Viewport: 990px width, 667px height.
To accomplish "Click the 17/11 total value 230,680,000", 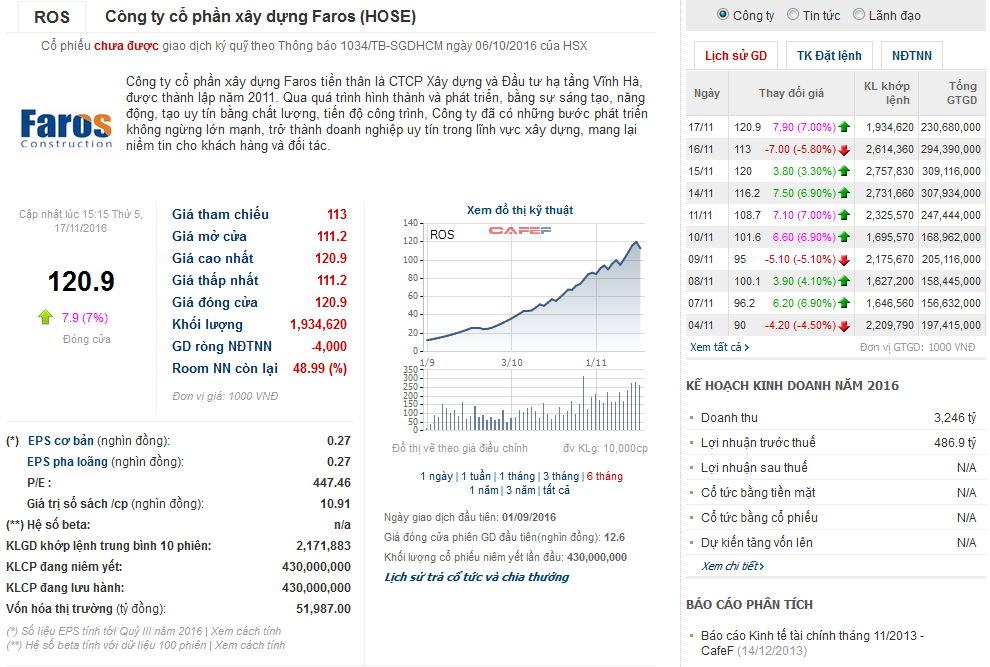I will tap(950, 127).
